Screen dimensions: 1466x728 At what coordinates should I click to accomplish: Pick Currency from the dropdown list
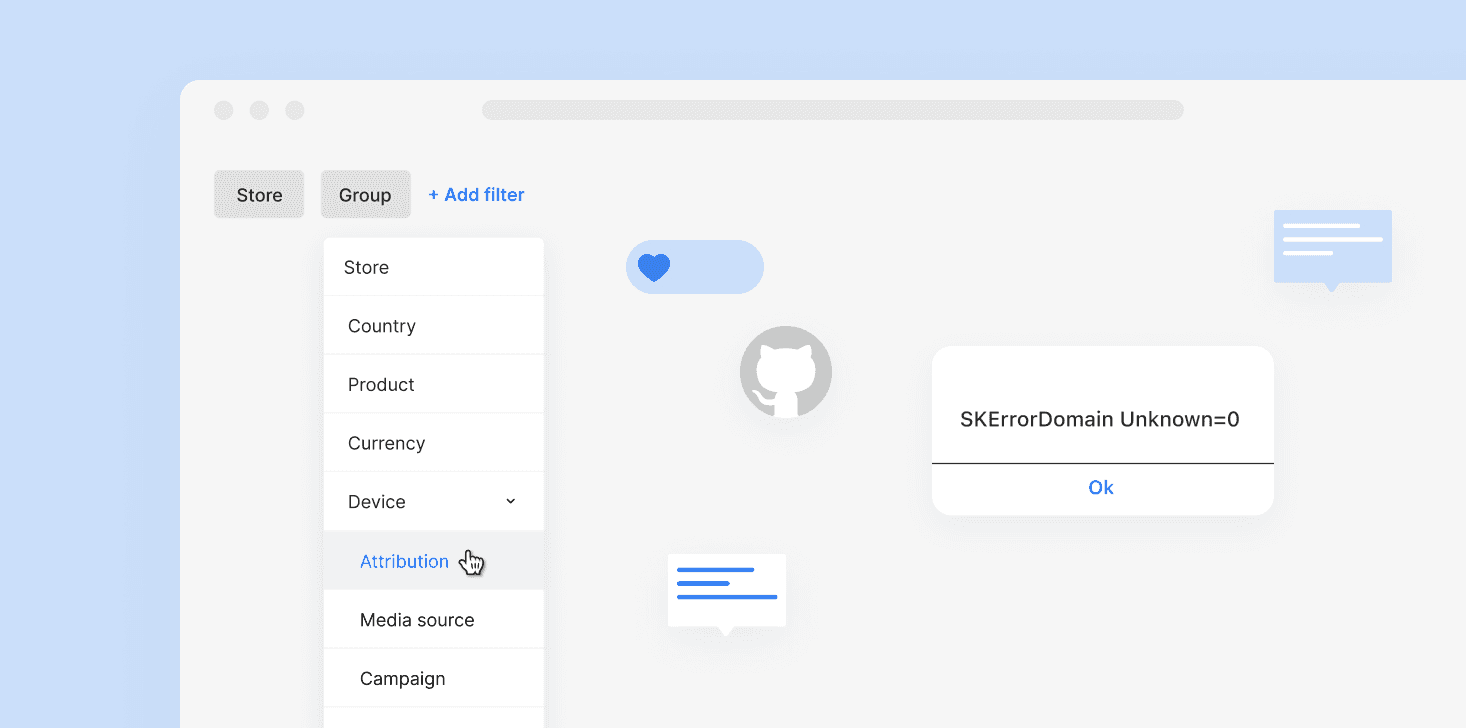point(386,443)
